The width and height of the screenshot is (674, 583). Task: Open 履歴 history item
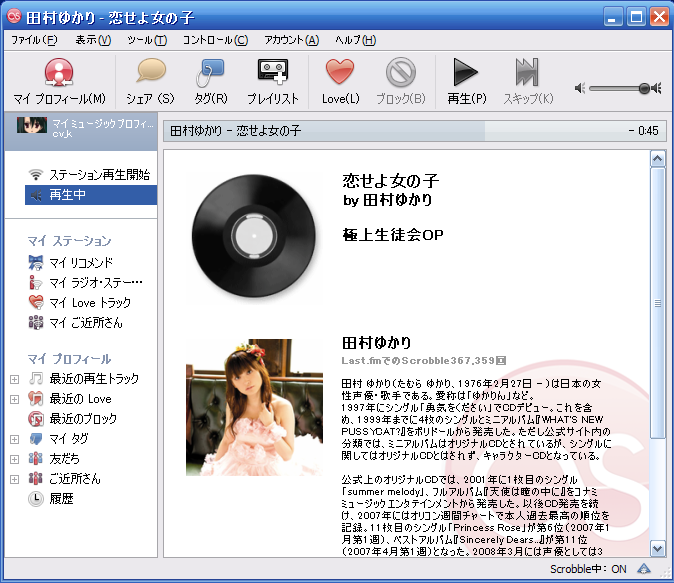click(61, 498)
